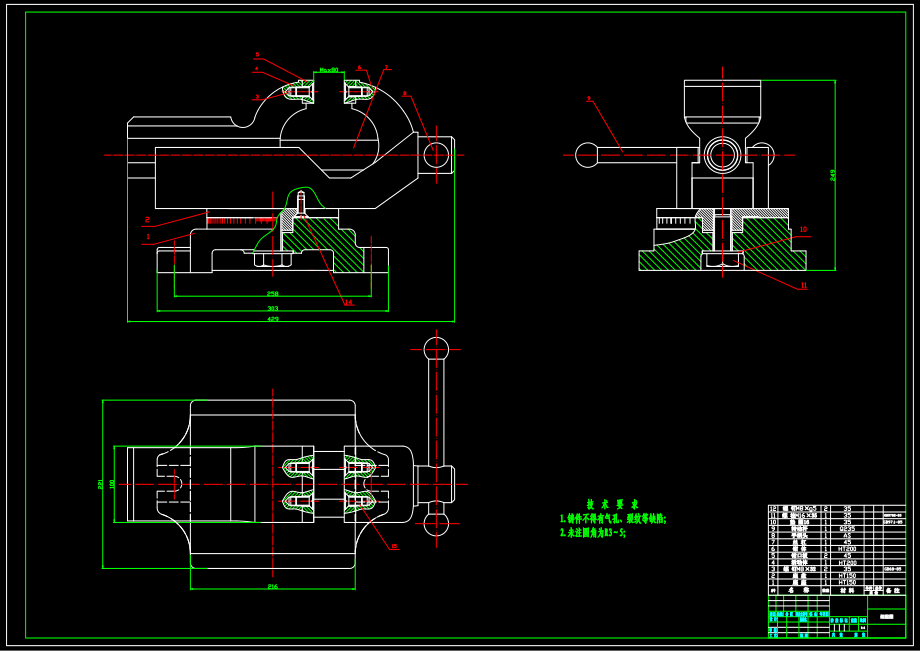Select the Max80 jaw opening dimension
Screen dimensions: 920x651
(x=329, y=70)
